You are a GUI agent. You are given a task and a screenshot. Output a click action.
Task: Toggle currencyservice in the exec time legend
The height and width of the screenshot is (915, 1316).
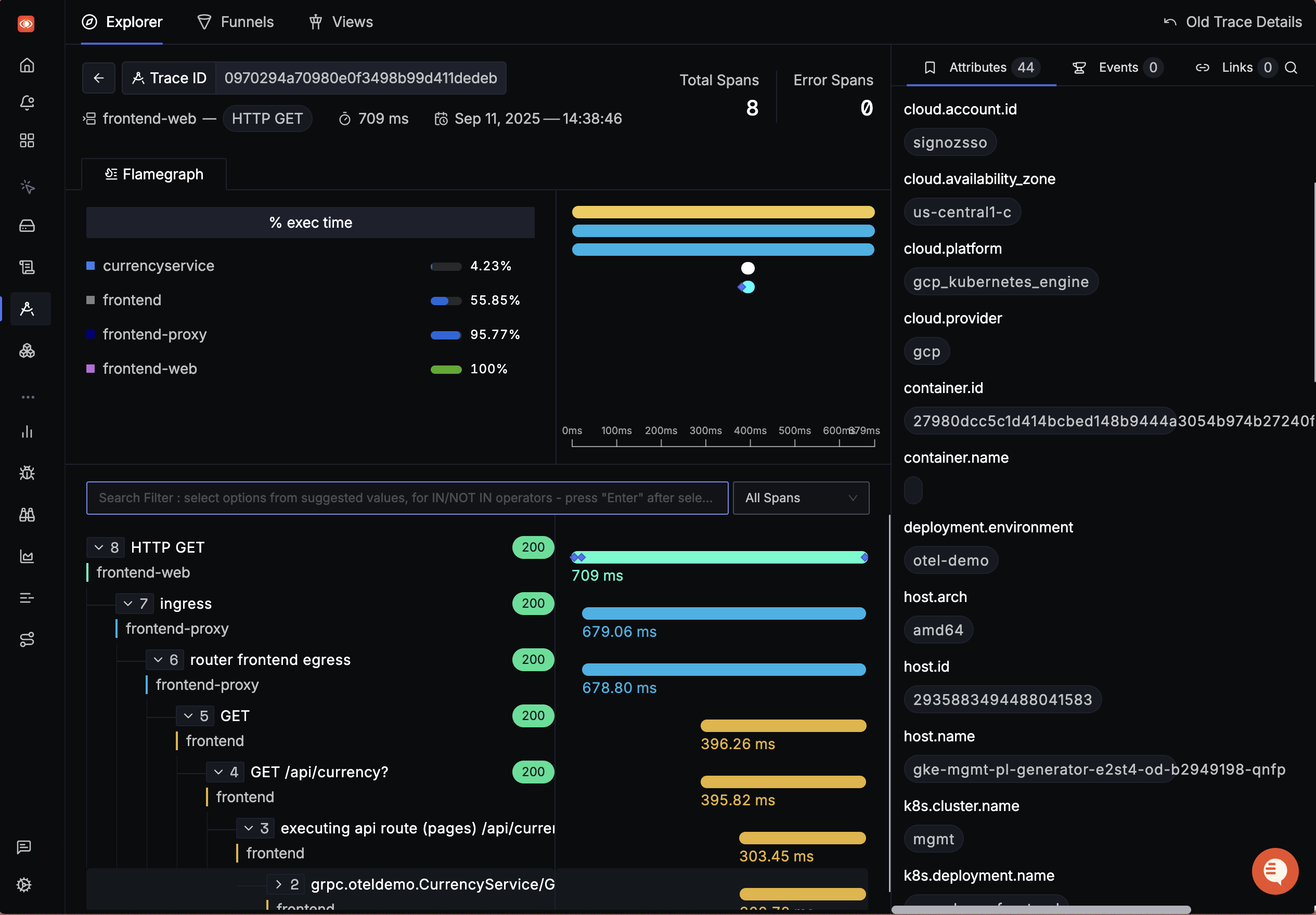coord(158,265)
